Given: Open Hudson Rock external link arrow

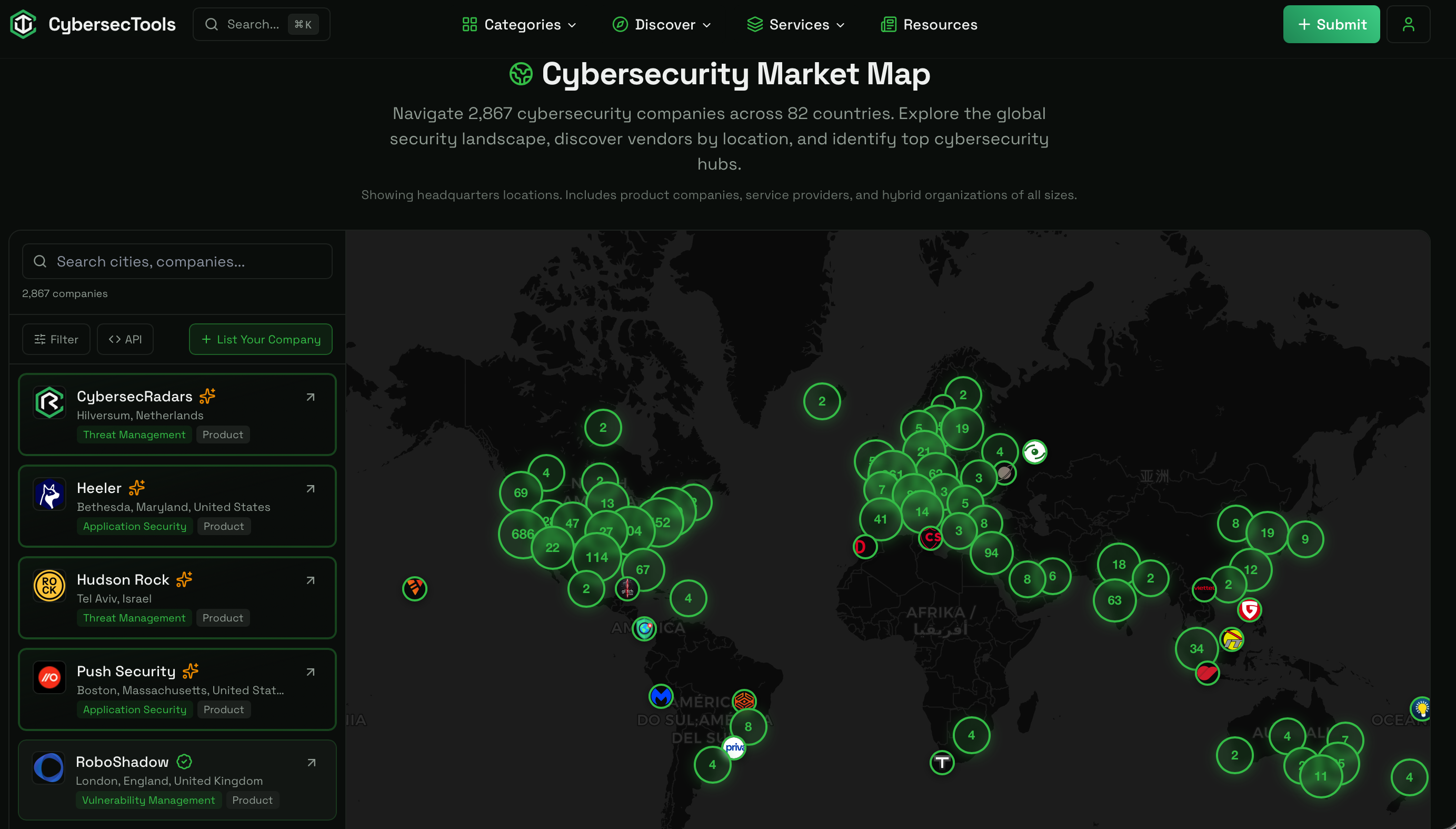Looking at the screenshot, I should [x=311, y=580].
